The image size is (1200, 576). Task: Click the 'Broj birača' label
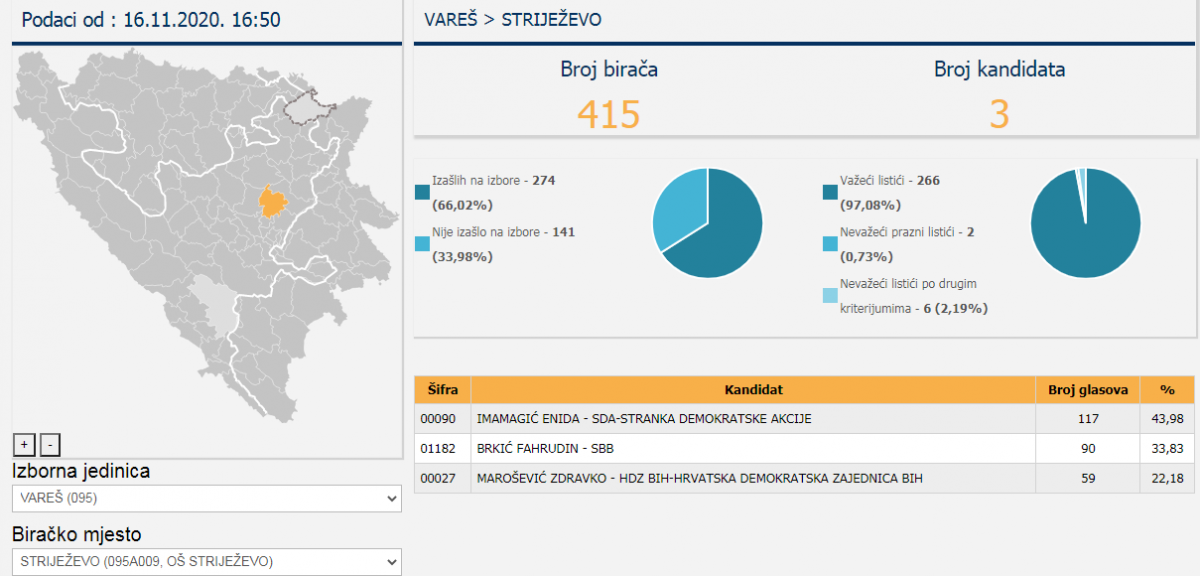tap(608, 69)
